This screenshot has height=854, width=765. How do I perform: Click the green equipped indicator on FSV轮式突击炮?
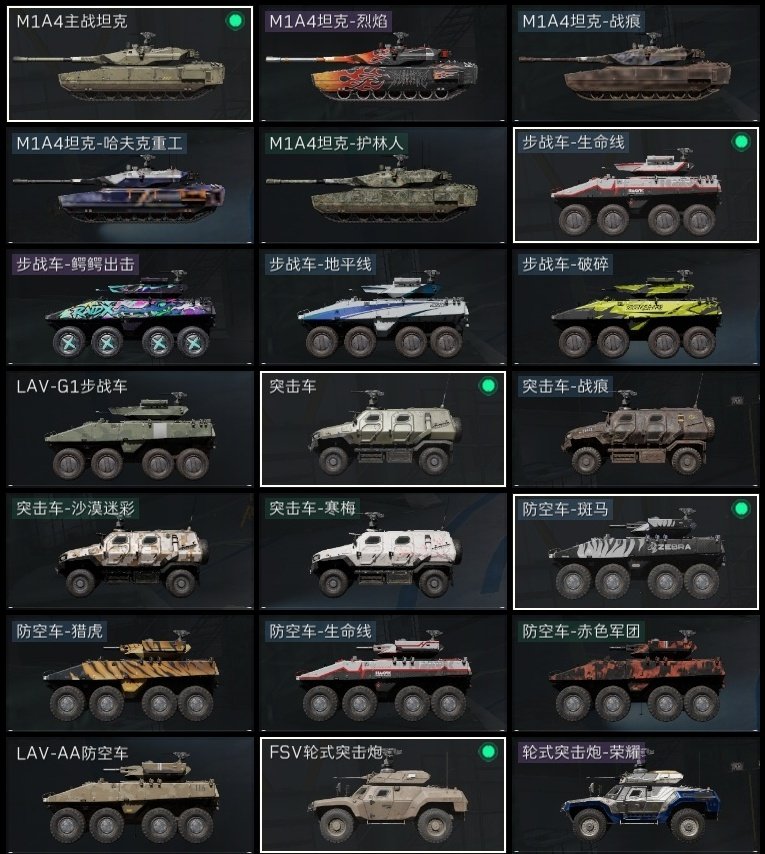[x=488, y=752]
